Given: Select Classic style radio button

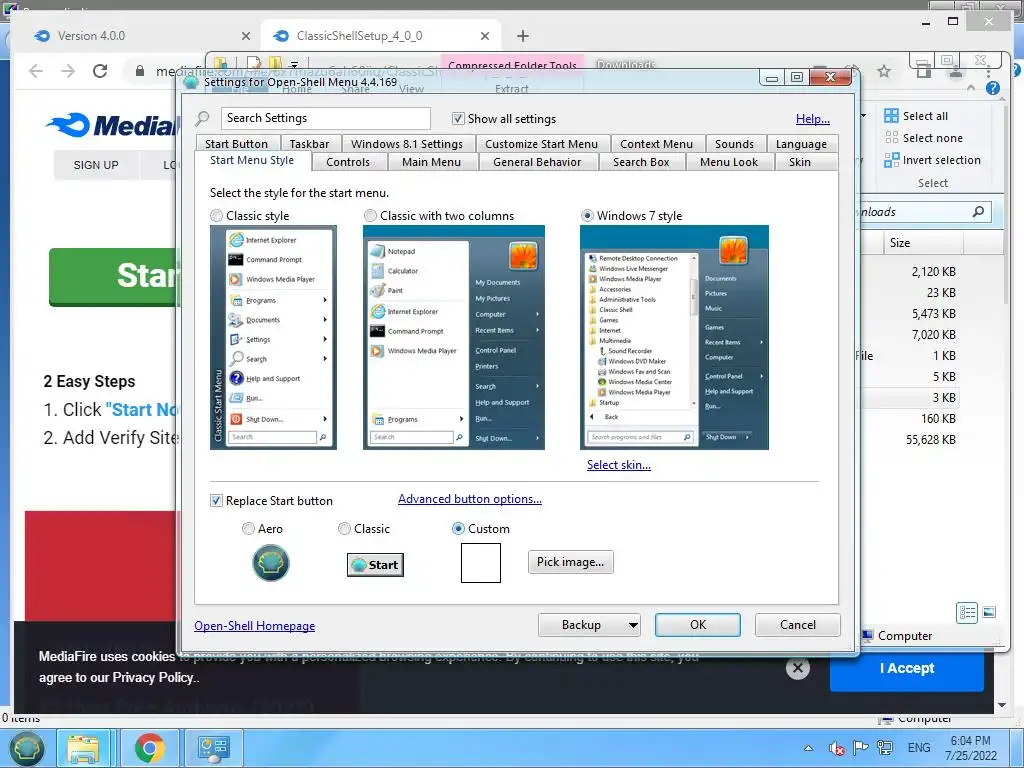Looking at the screenshot, I should click(216, 216).
